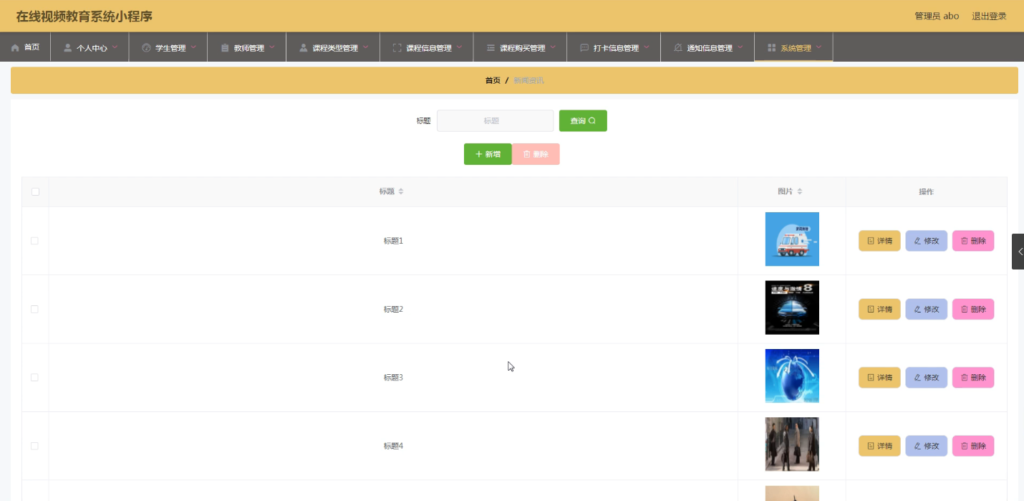Open the 课程信息管理 menu
The height and width of the screenshot is (501, 1024).
426,47
